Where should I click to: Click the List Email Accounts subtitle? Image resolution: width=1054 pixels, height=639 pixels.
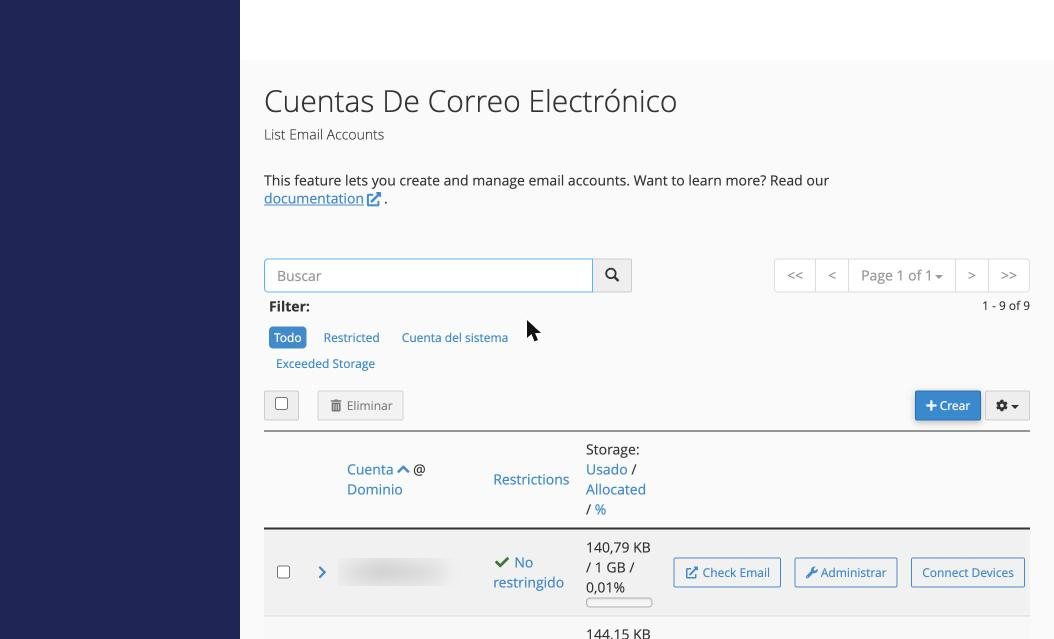[x=324, y=134]
